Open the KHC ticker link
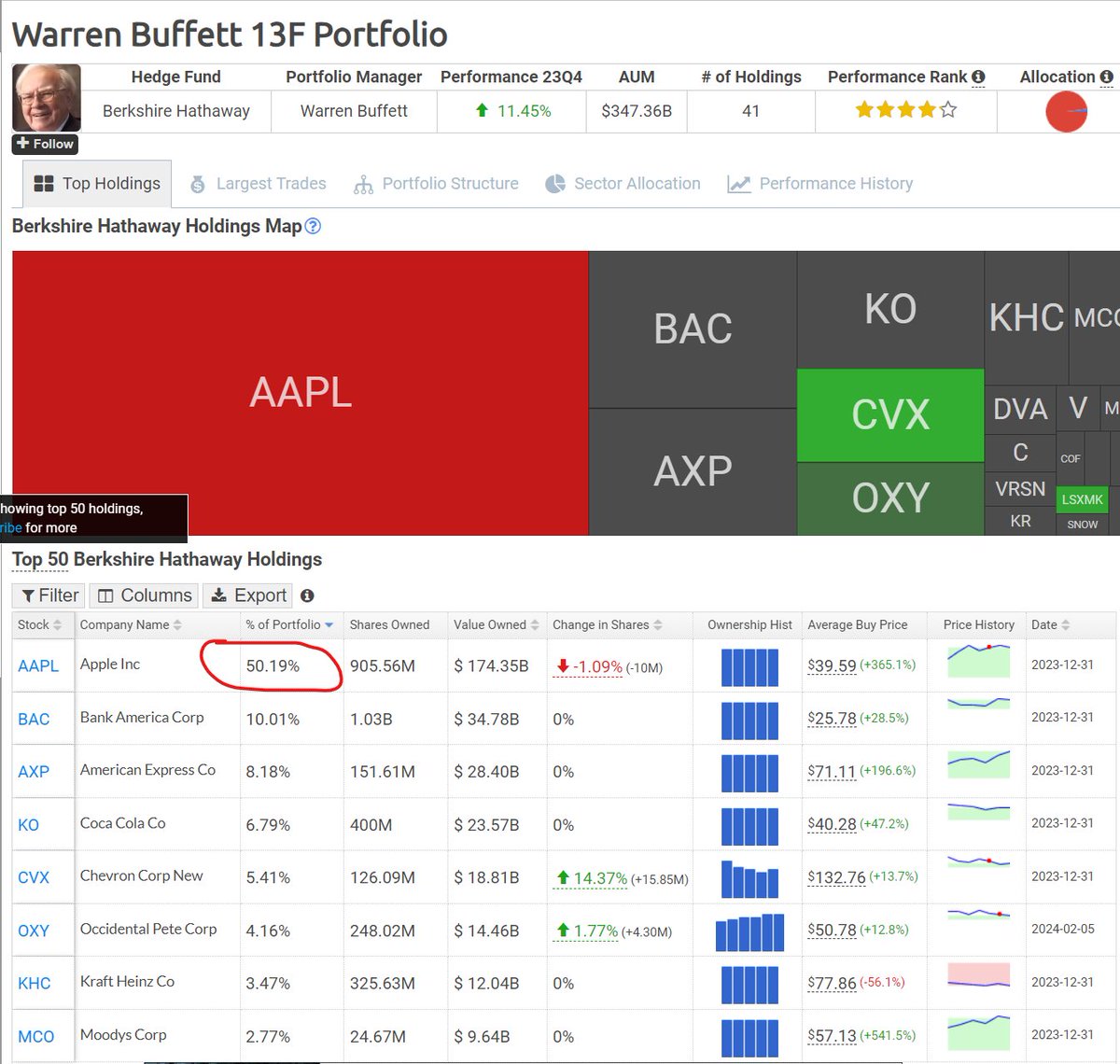Image resolution: width=1120 pixels, height=1064 pixels. 35,983
